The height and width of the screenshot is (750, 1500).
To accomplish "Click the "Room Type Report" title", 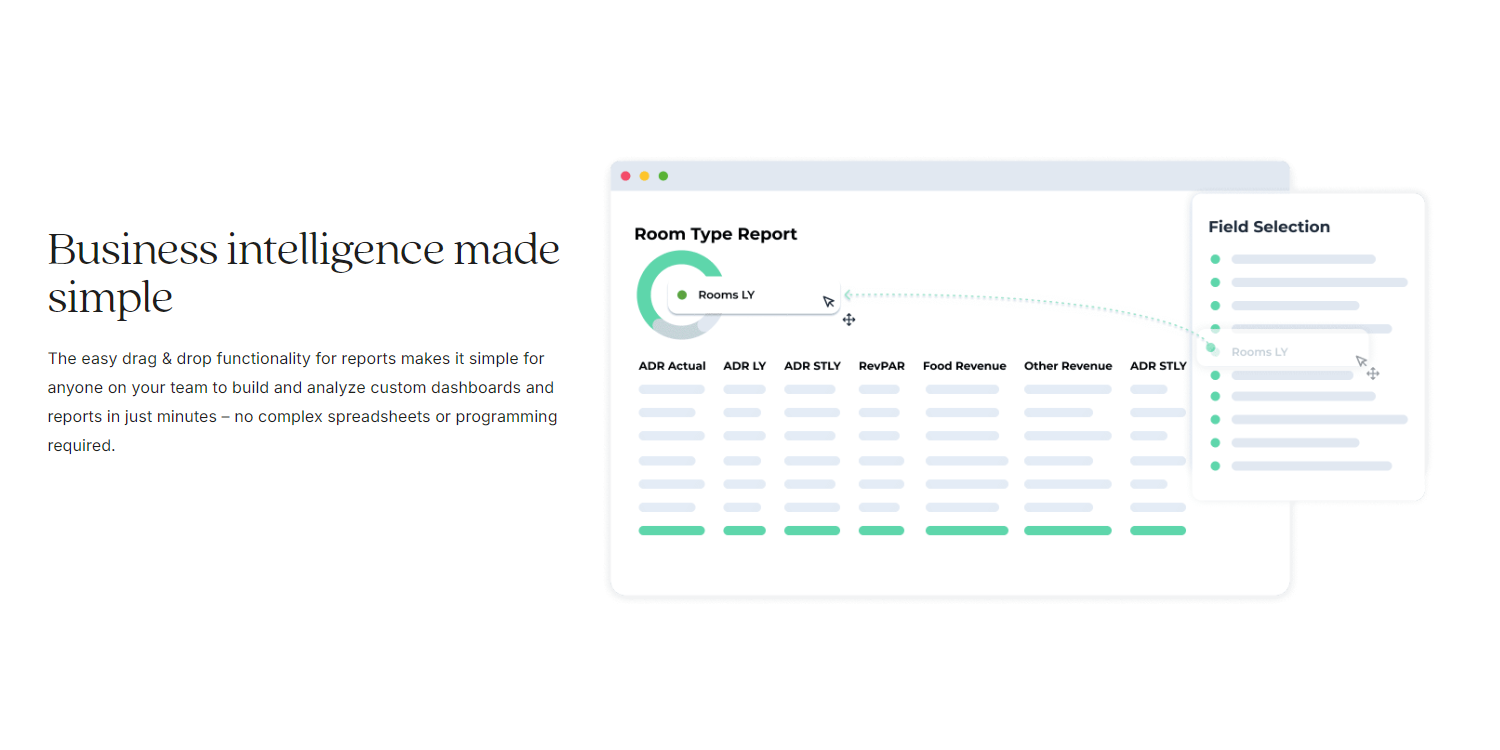I will click(x=716, y=234).
